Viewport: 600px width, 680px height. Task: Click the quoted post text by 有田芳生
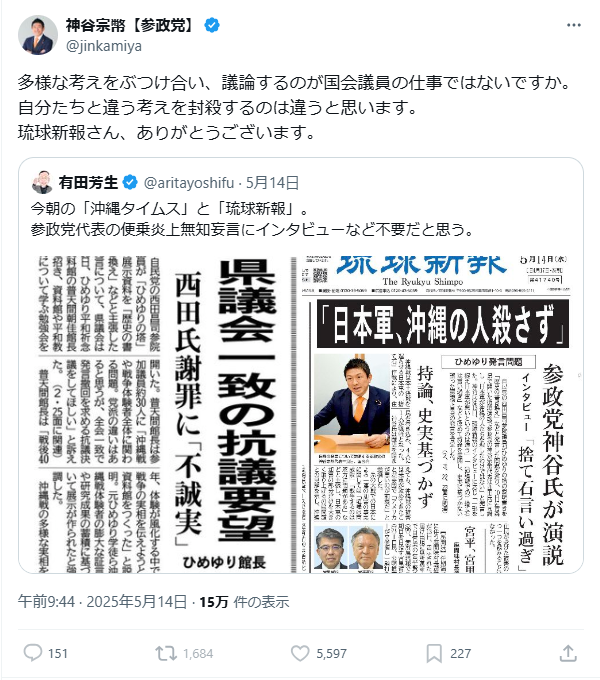[x=252, y=219]
